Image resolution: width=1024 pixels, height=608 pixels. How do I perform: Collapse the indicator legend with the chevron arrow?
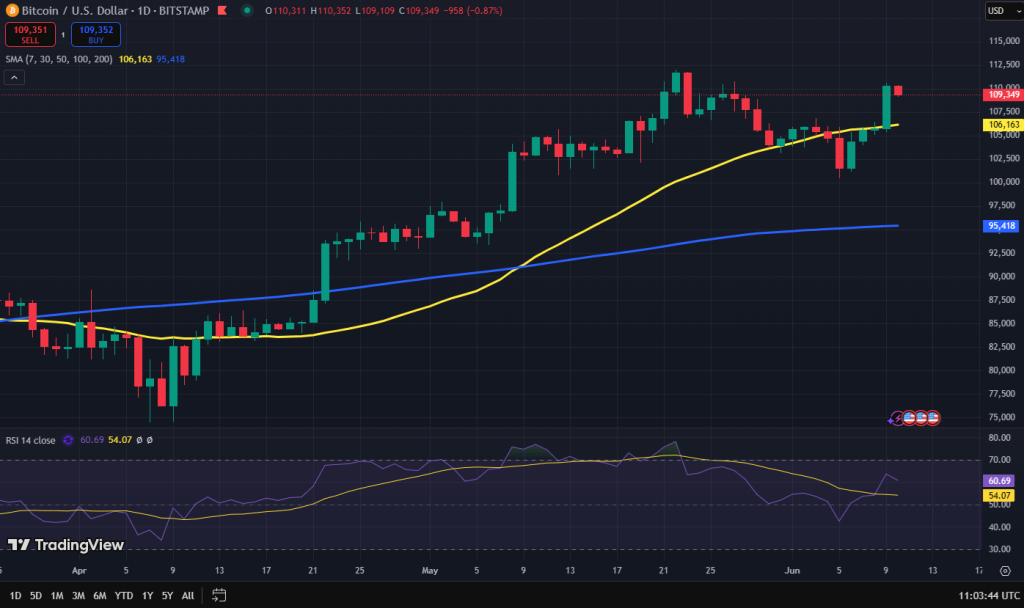tap(14, 76)
